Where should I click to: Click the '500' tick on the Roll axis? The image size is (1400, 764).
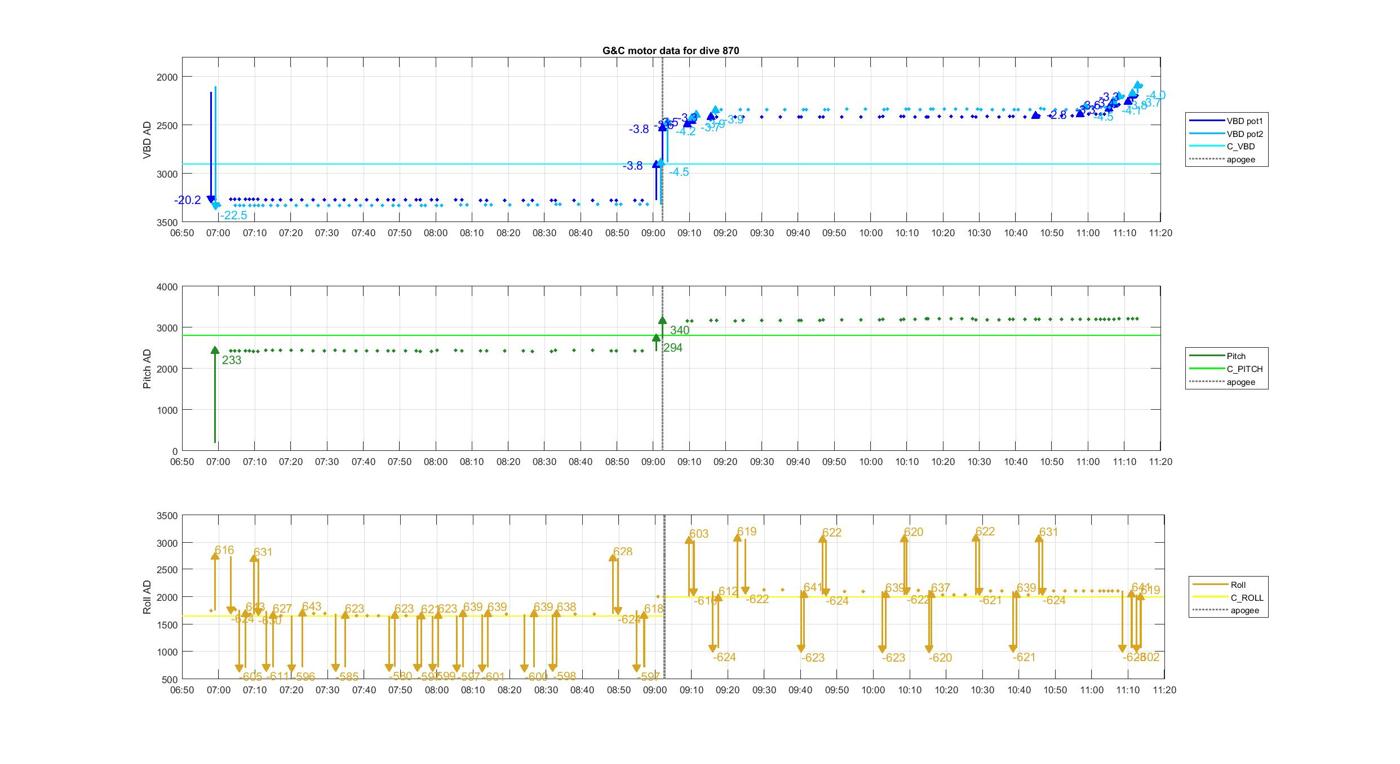click(x=169, y=680)
